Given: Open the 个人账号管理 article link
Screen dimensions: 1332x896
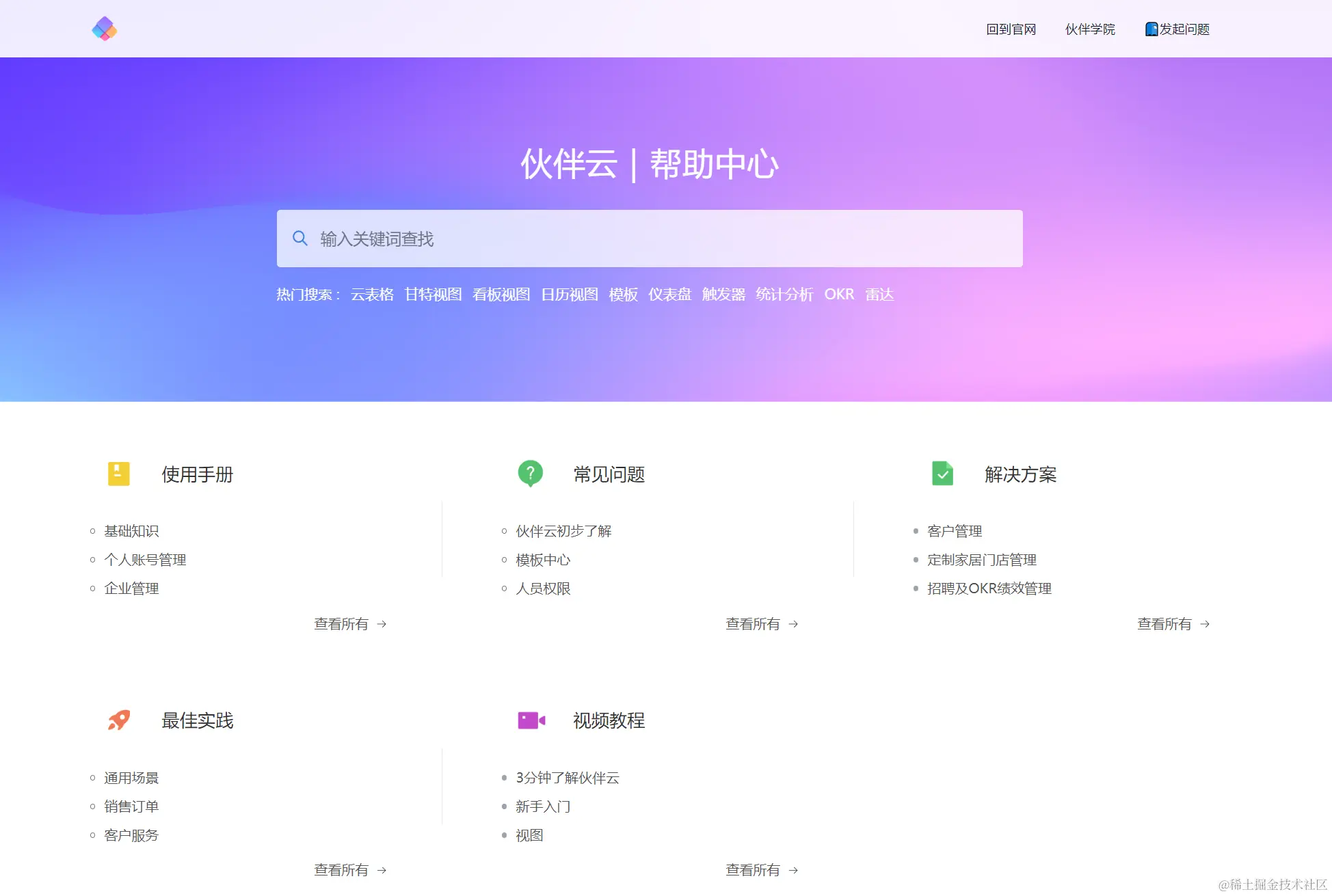Looking at the screenshot, I should pyautogui.click(x=145, y=560).
